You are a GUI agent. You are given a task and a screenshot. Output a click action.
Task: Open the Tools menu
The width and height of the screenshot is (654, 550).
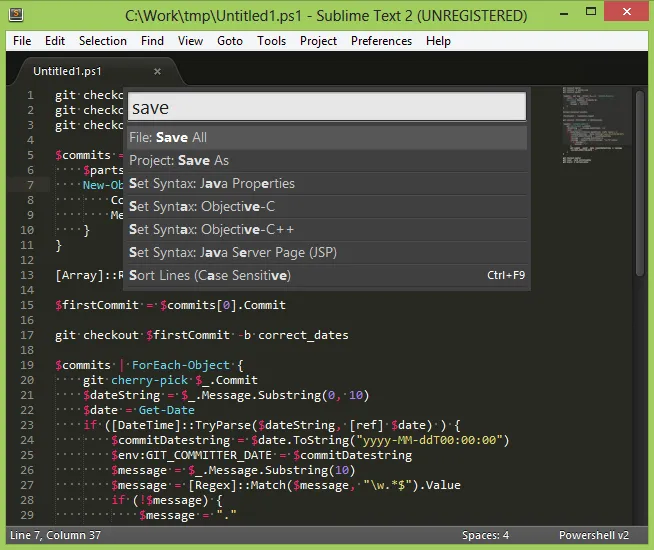271,41
